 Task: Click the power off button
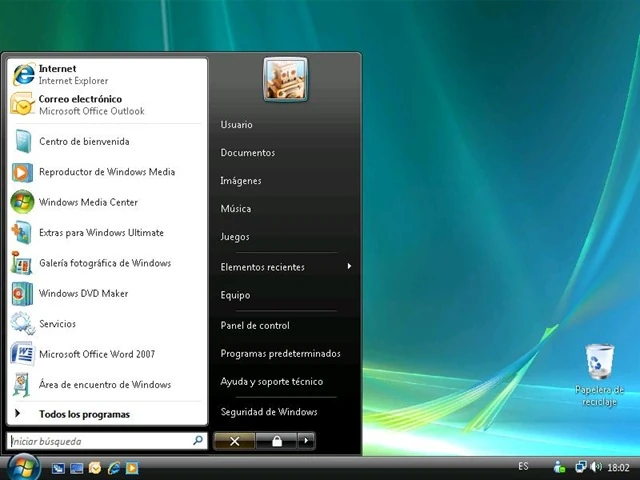pyautogui.click(x=235, y=441)
